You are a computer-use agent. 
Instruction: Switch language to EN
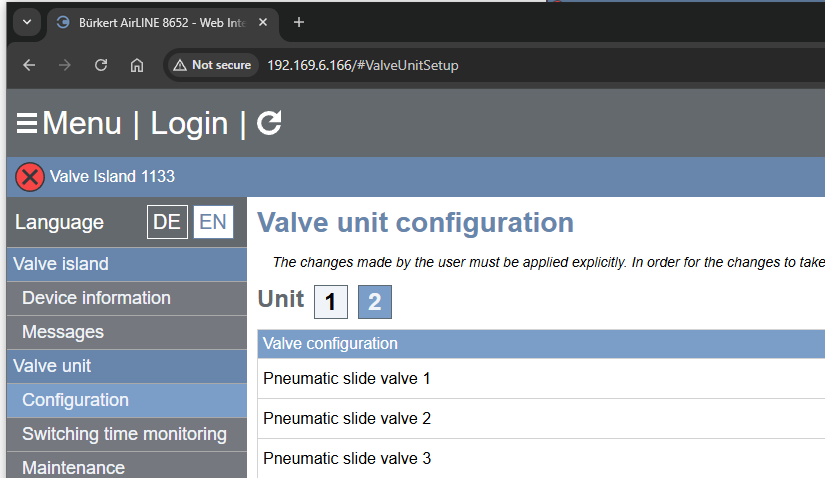coord(213,222)
